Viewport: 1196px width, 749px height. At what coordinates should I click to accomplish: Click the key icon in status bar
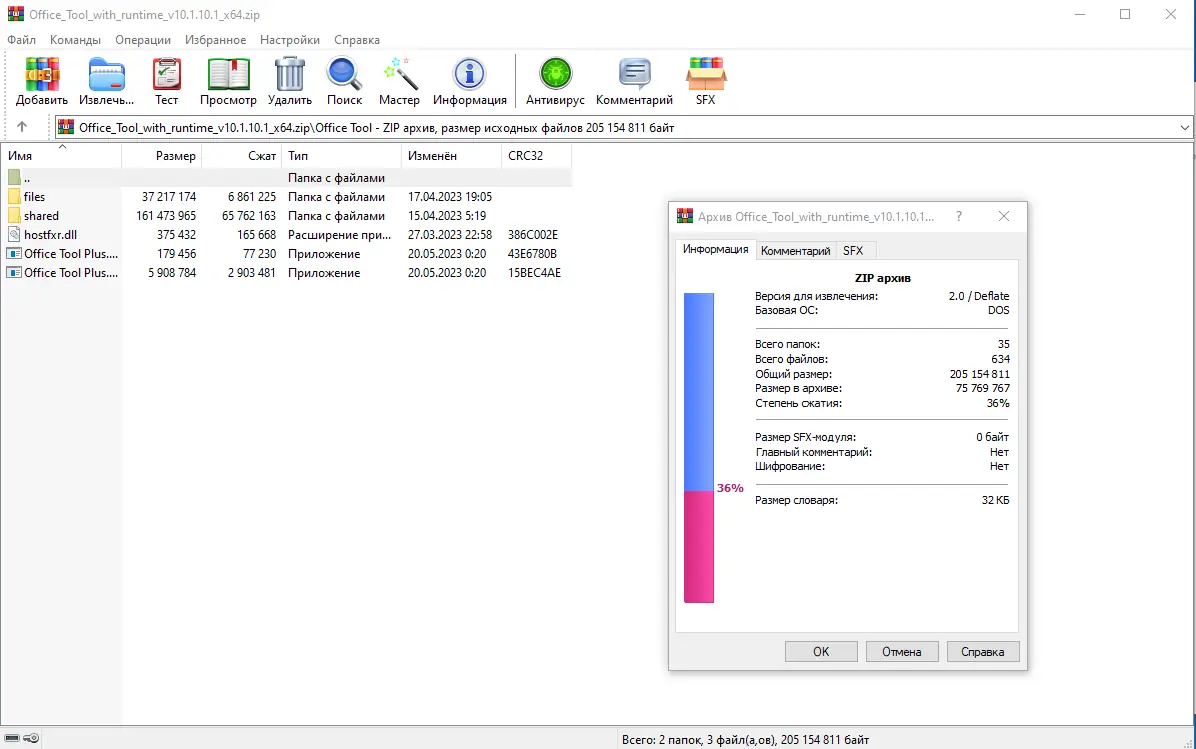pyautogui.click(x=31, y=738)
